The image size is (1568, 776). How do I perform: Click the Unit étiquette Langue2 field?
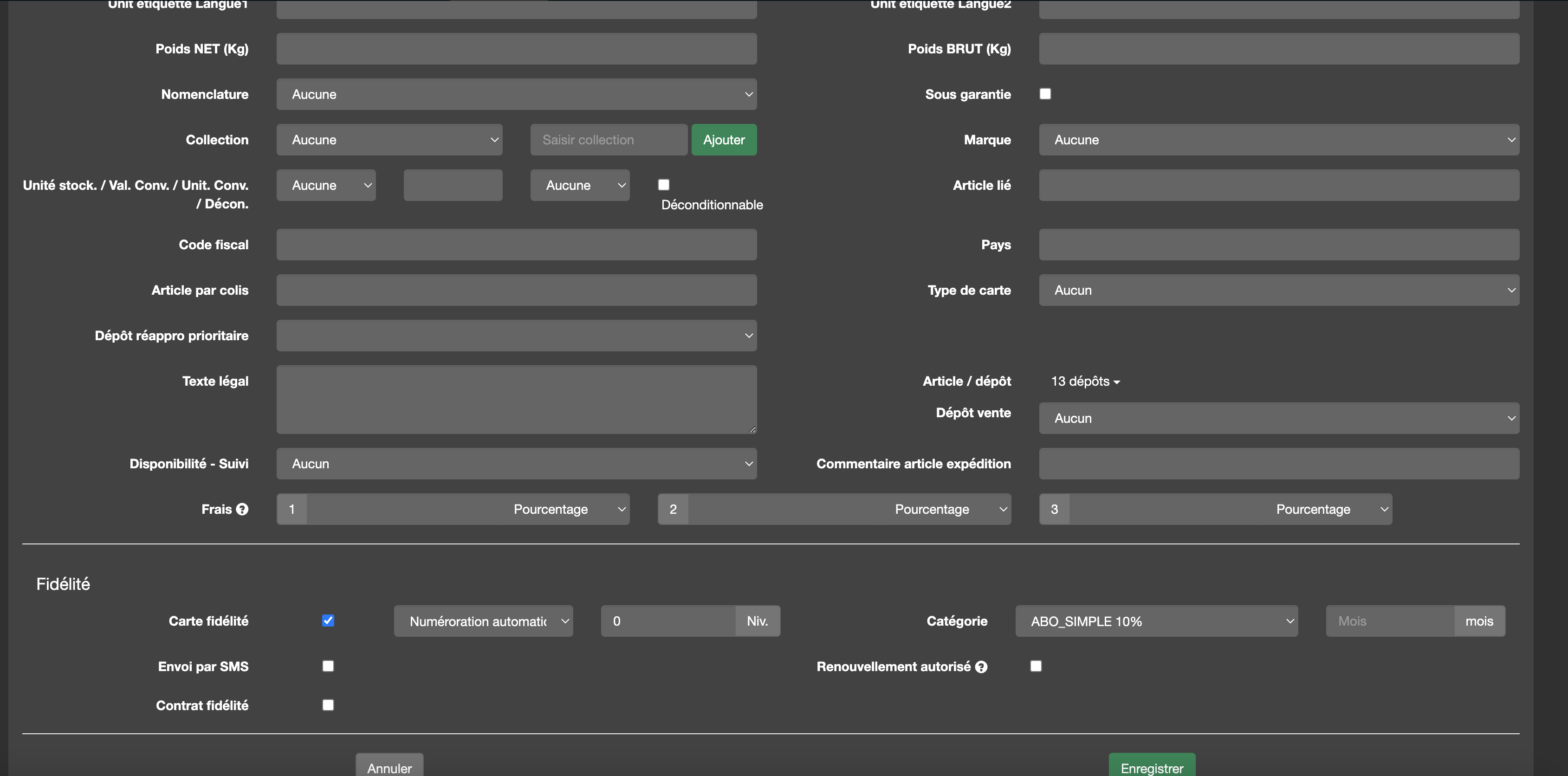point(1279,8)
